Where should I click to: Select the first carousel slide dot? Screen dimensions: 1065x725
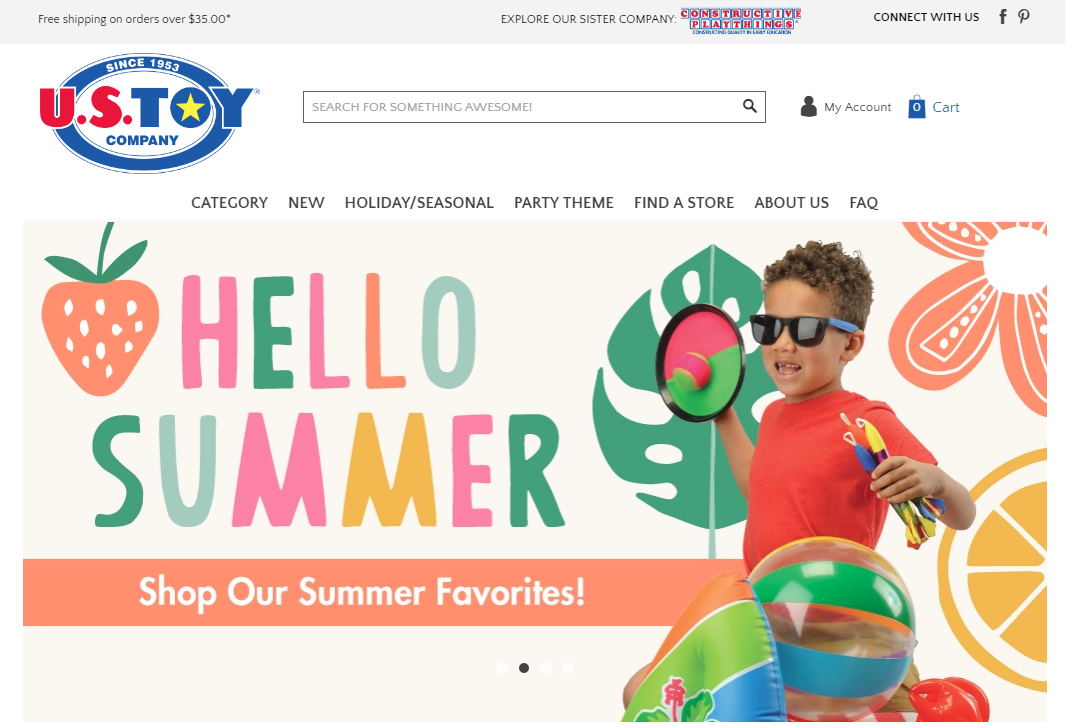coord(502,668)
